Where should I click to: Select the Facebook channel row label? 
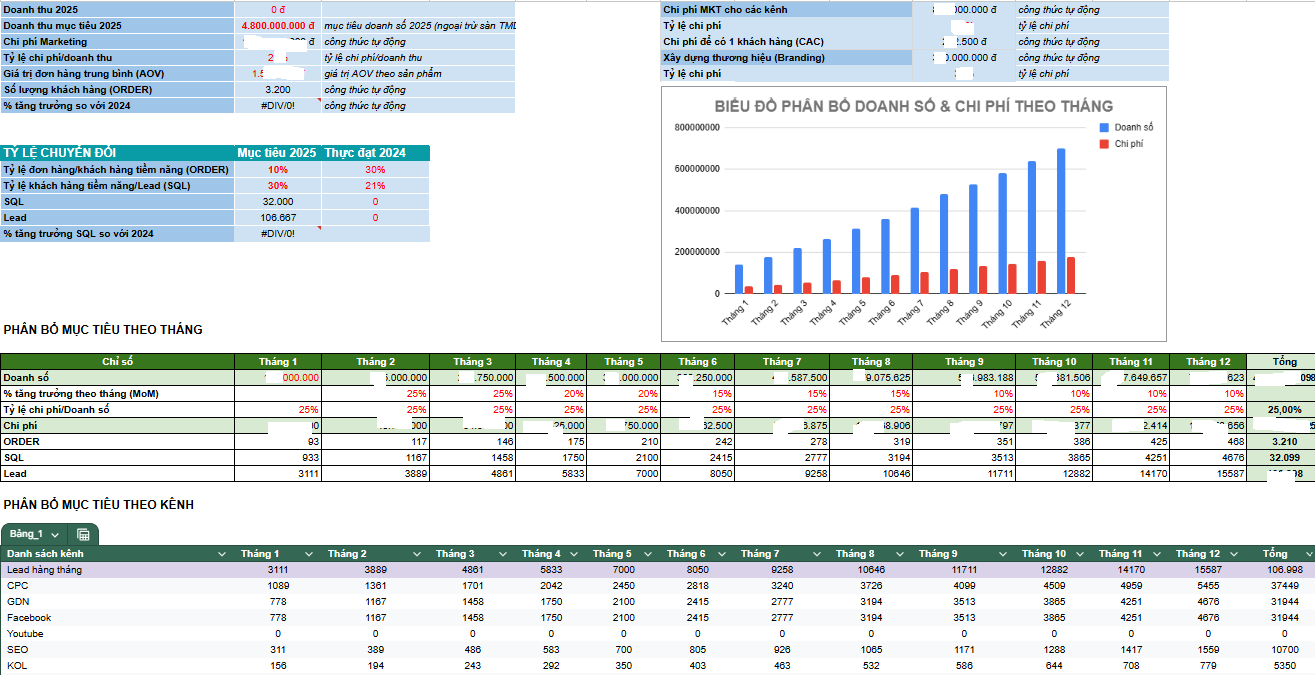point(28,617)
